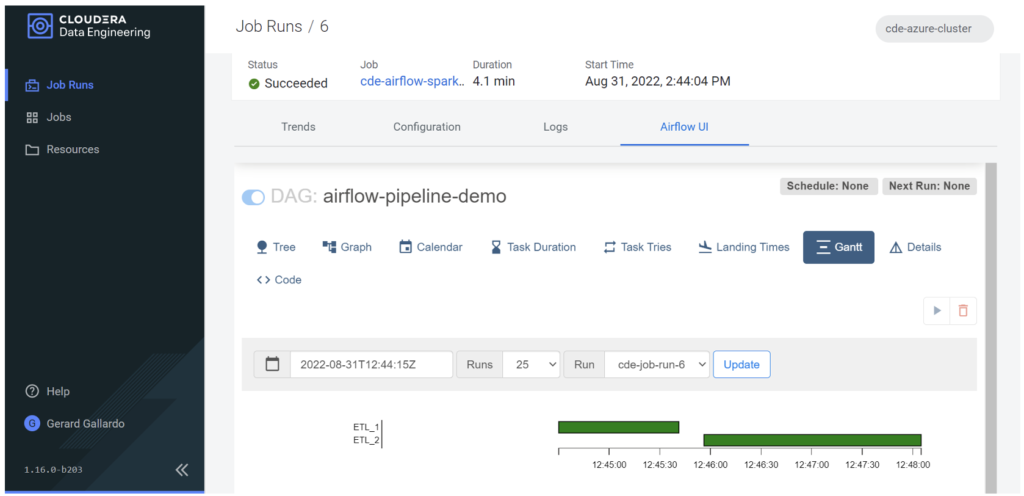Open the Code view
This screenshot has width=1024, height=496.
(279, 280)
